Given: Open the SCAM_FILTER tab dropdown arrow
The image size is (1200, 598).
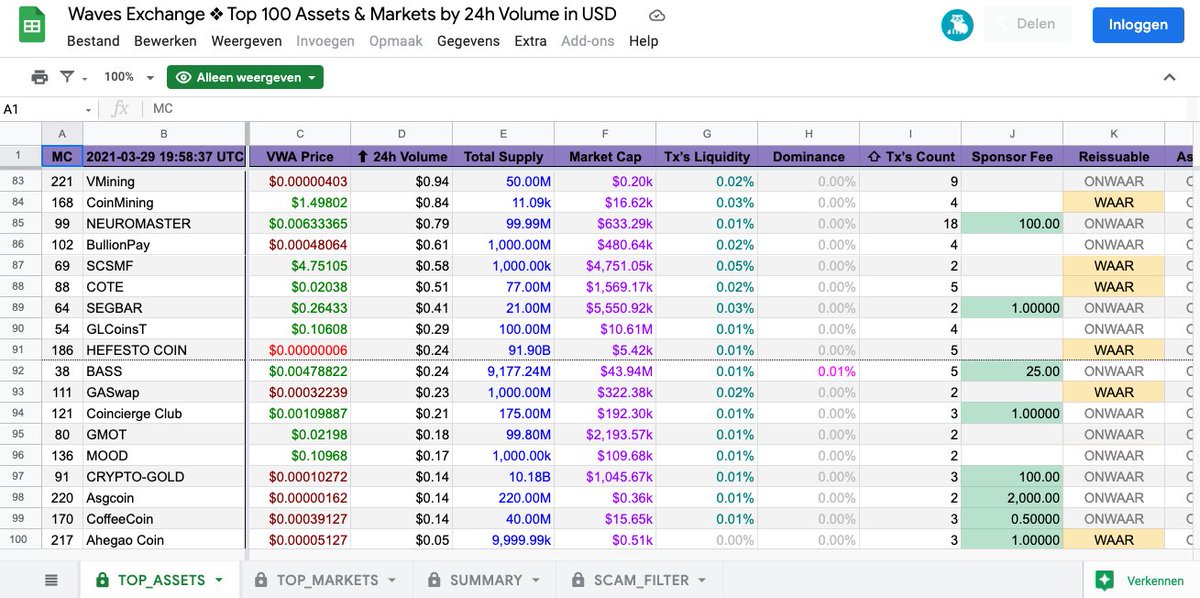Looking at the screenshot, I should click(702, 580).
